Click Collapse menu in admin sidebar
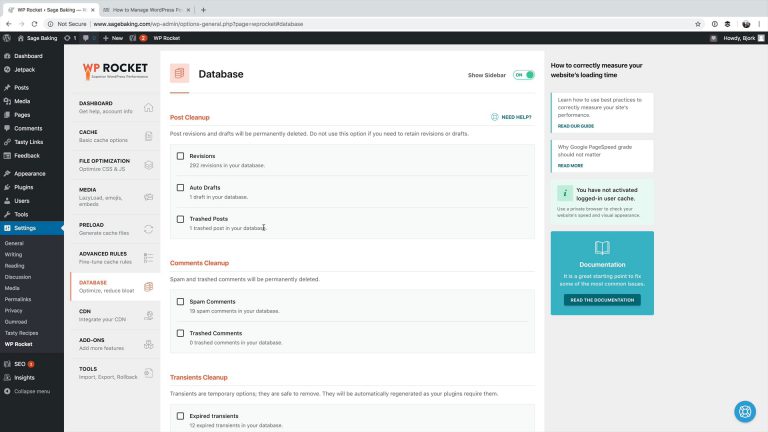Screen dimensions: 768x432 32,391
